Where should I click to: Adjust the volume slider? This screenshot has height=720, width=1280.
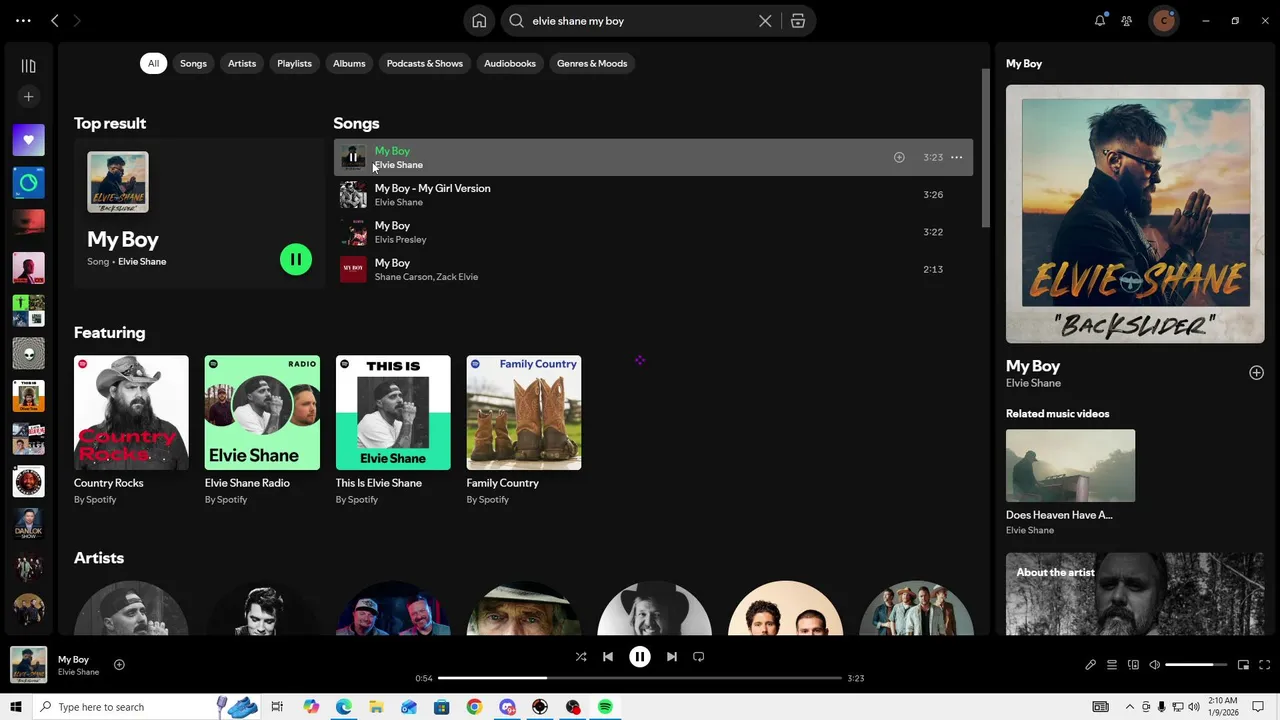pos(1195,665)
